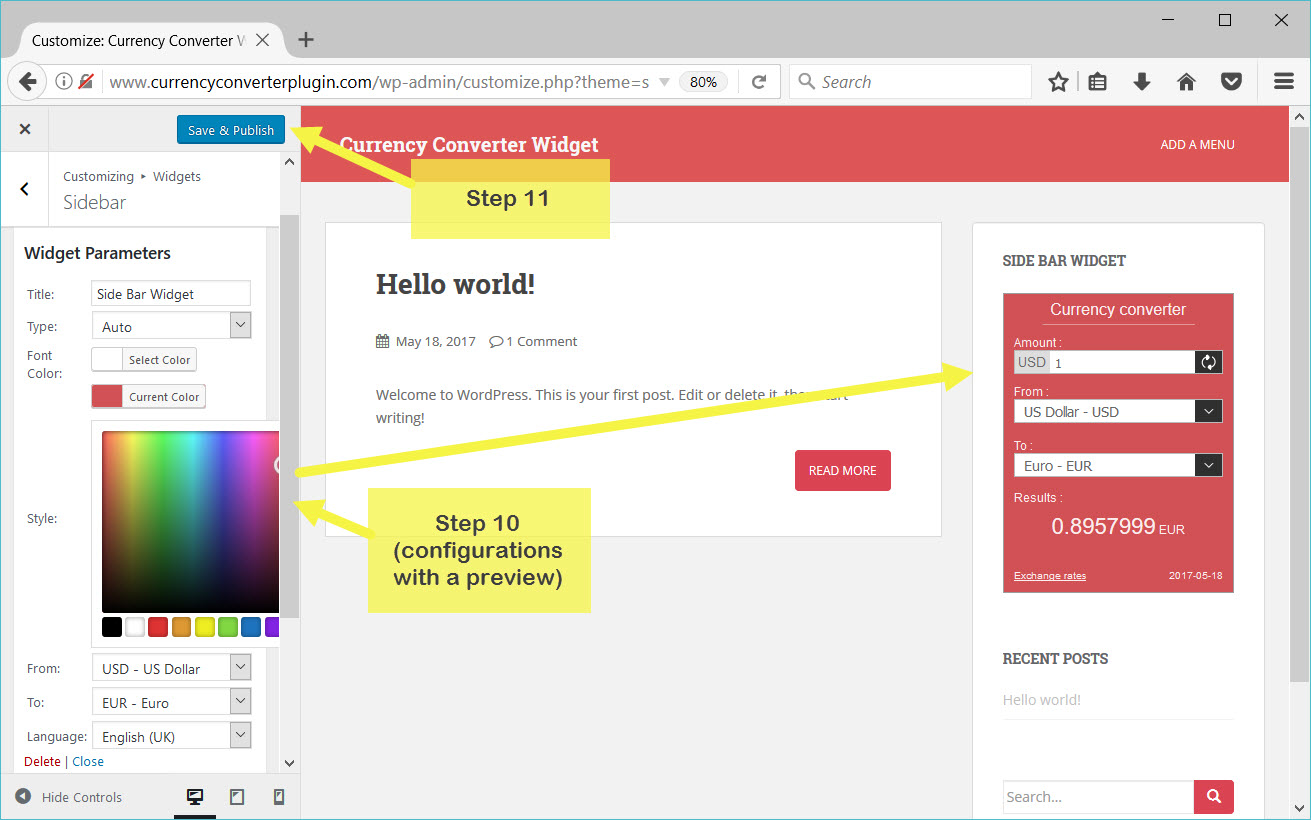Open the Exchange rates link in widget
This screenshot has width=1311, height=820.
[x=1049, y=575]
